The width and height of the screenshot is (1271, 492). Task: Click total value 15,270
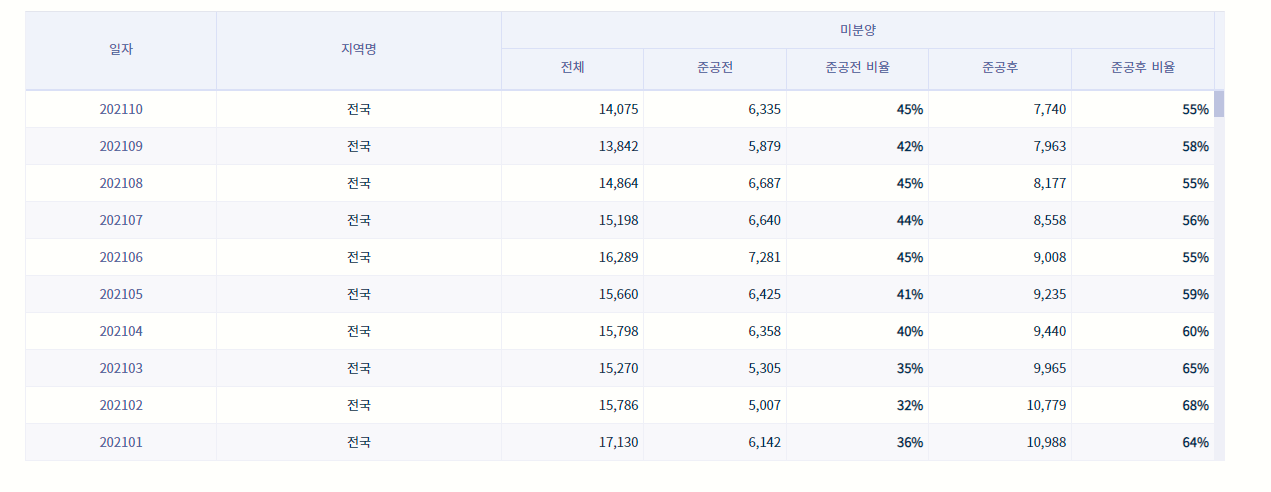coord(618,368)
